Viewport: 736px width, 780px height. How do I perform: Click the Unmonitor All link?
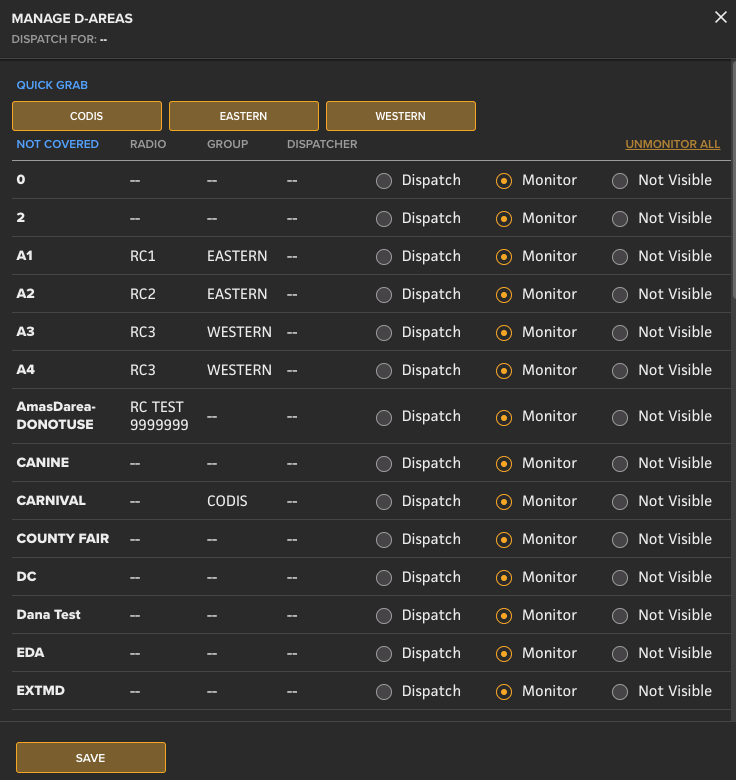pos(672,144)
